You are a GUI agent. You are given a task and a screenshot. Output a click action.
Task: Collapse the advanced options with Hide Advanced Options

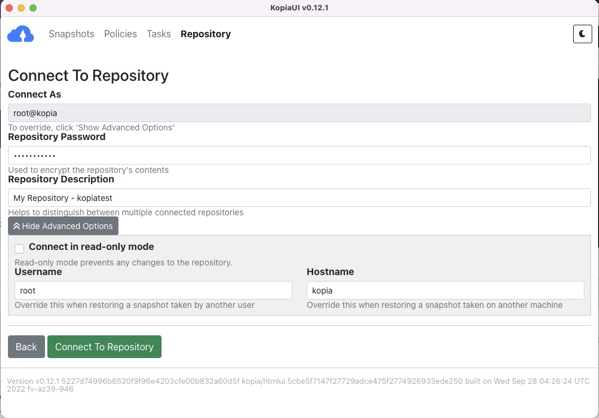point(63,226)
